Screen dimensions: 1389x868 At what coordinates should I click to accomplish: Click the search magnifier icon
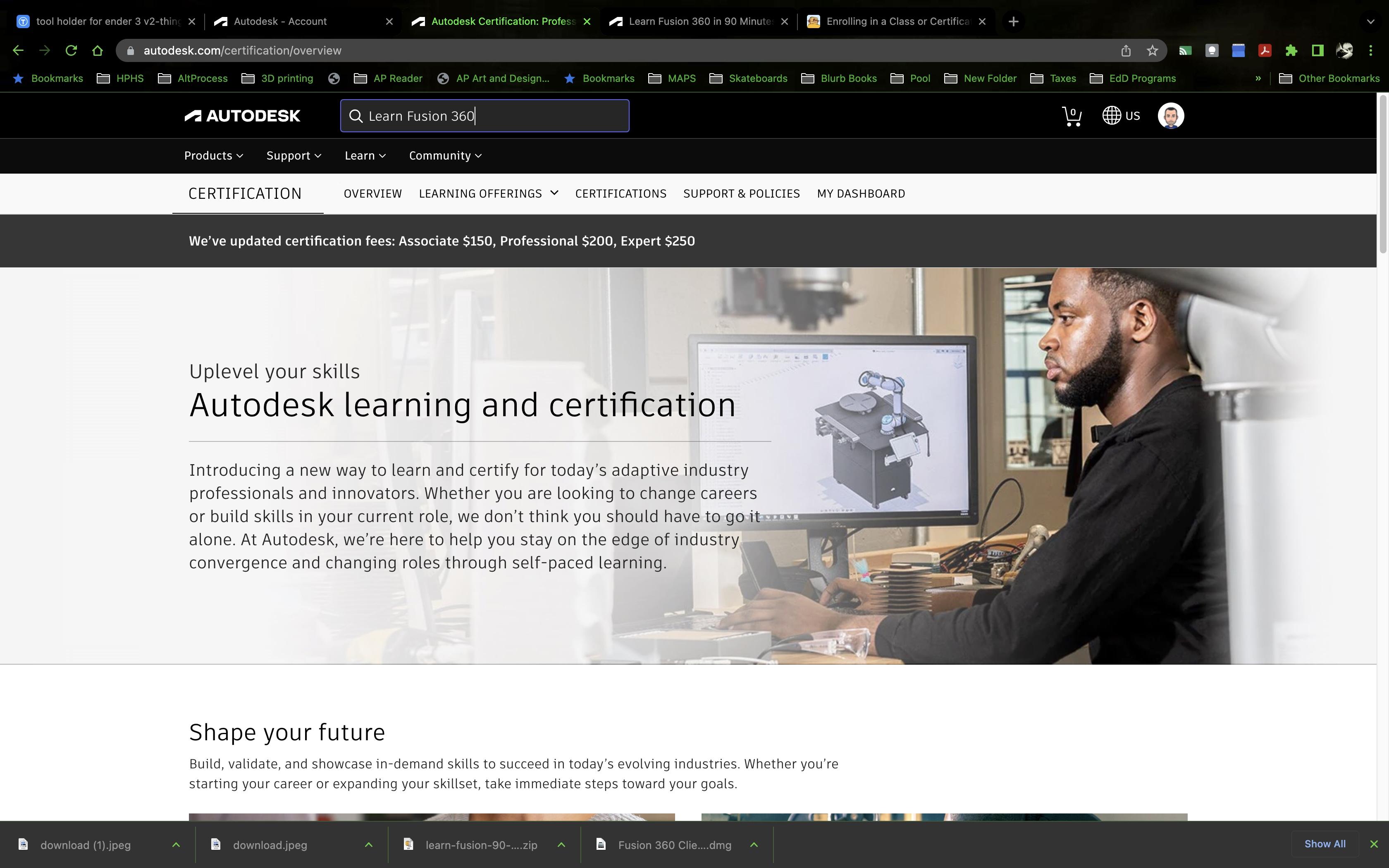coord(356,115)
